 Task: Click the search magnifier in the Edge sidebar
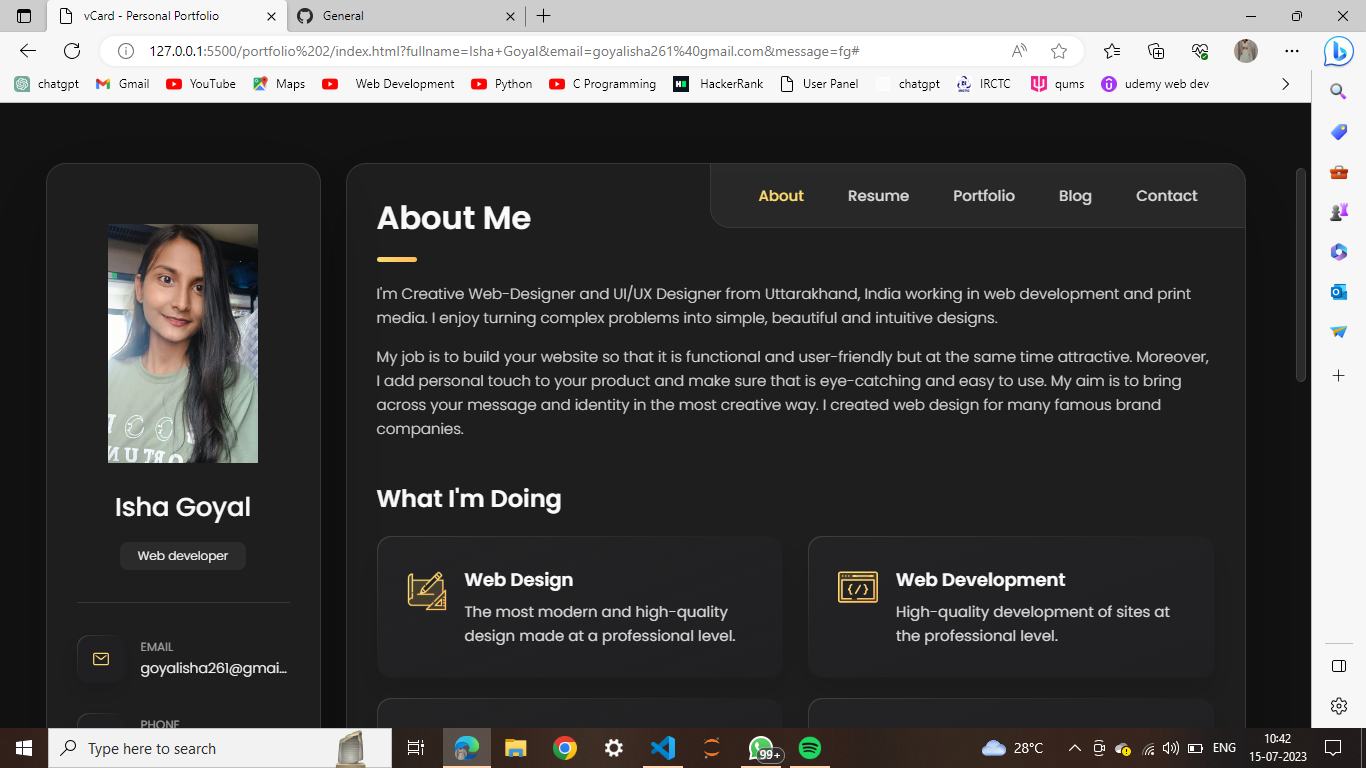tap(1338, 91)
